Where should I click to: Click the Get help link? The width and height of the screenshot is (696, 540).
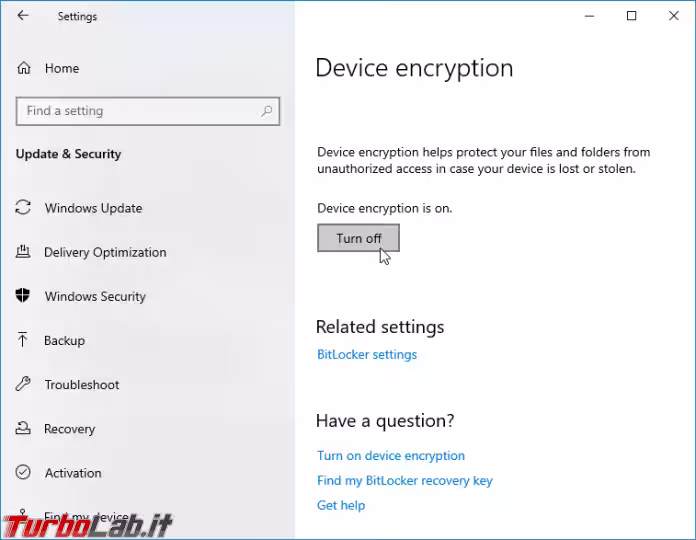coord(341,505)
